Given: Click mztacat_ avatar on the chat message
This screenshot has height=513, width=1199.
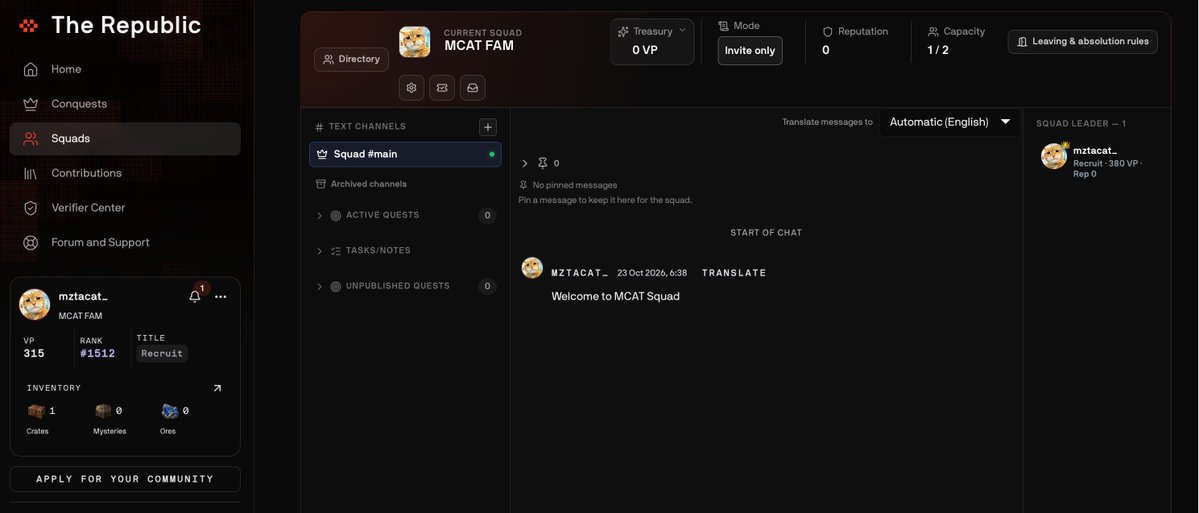Looking at the screenshot, I should pyautogui.click(x=532, y=268).
